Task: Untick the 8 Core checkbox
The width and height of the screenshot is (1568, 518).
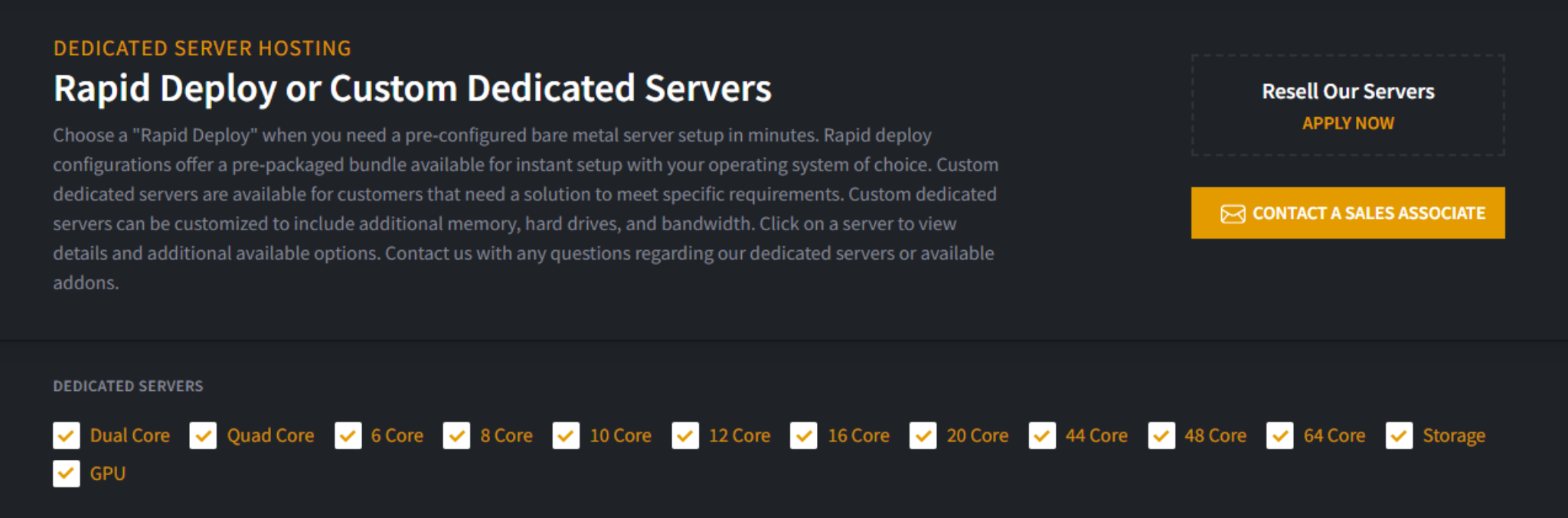Action: coord(456,435)
